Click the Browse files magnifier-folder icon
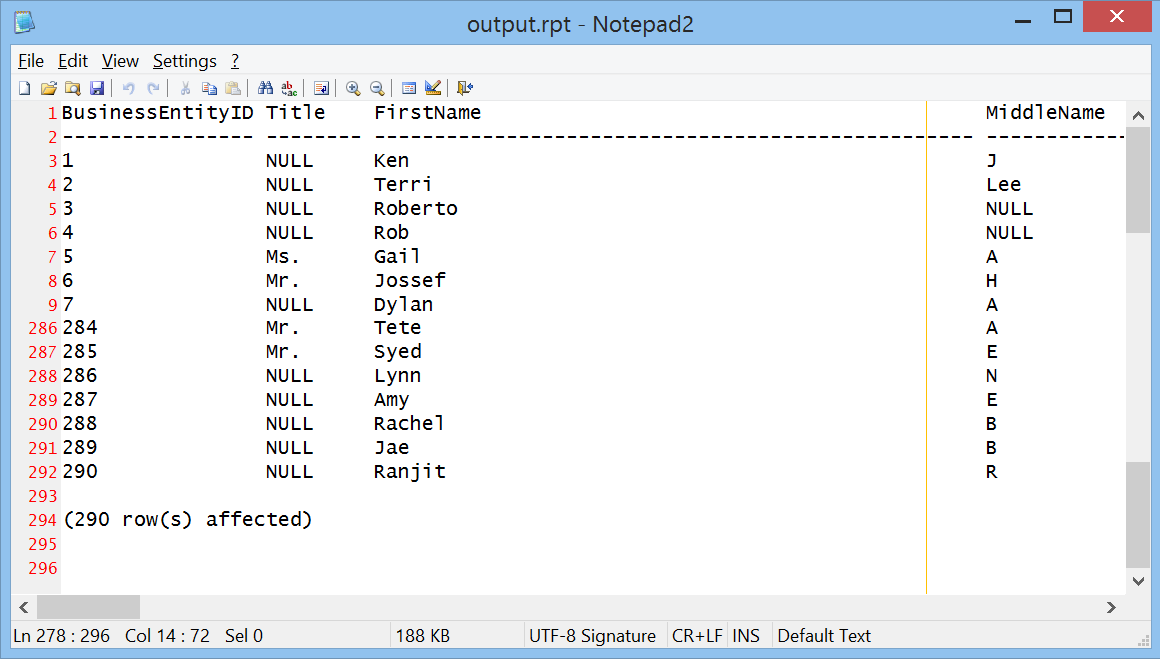This screenshot has height=659, width=1160. pos(72,88)
